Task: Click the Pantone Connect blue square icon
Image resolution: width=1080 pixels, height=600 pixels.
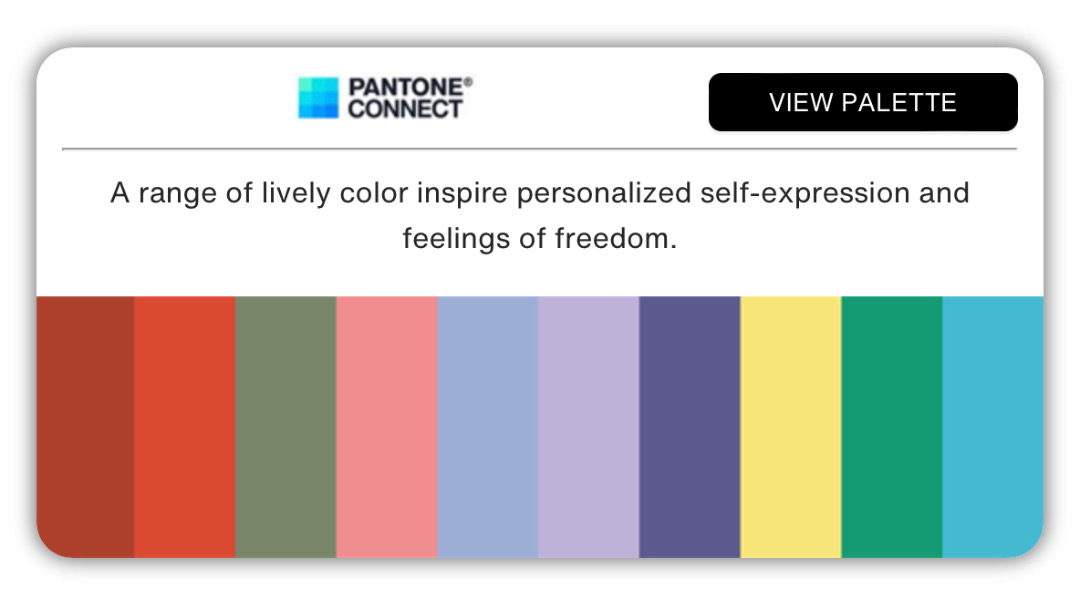Action: [318, 98]
